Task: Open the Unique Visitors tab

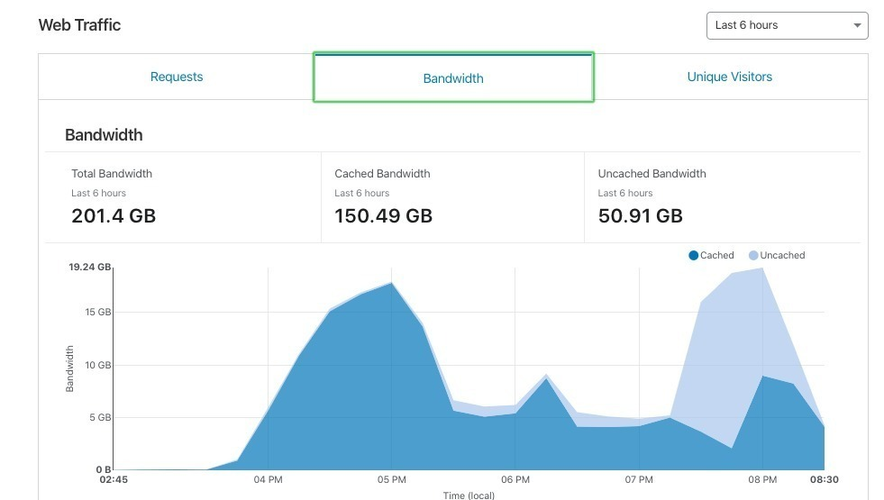Action: [x=729, y=77]
